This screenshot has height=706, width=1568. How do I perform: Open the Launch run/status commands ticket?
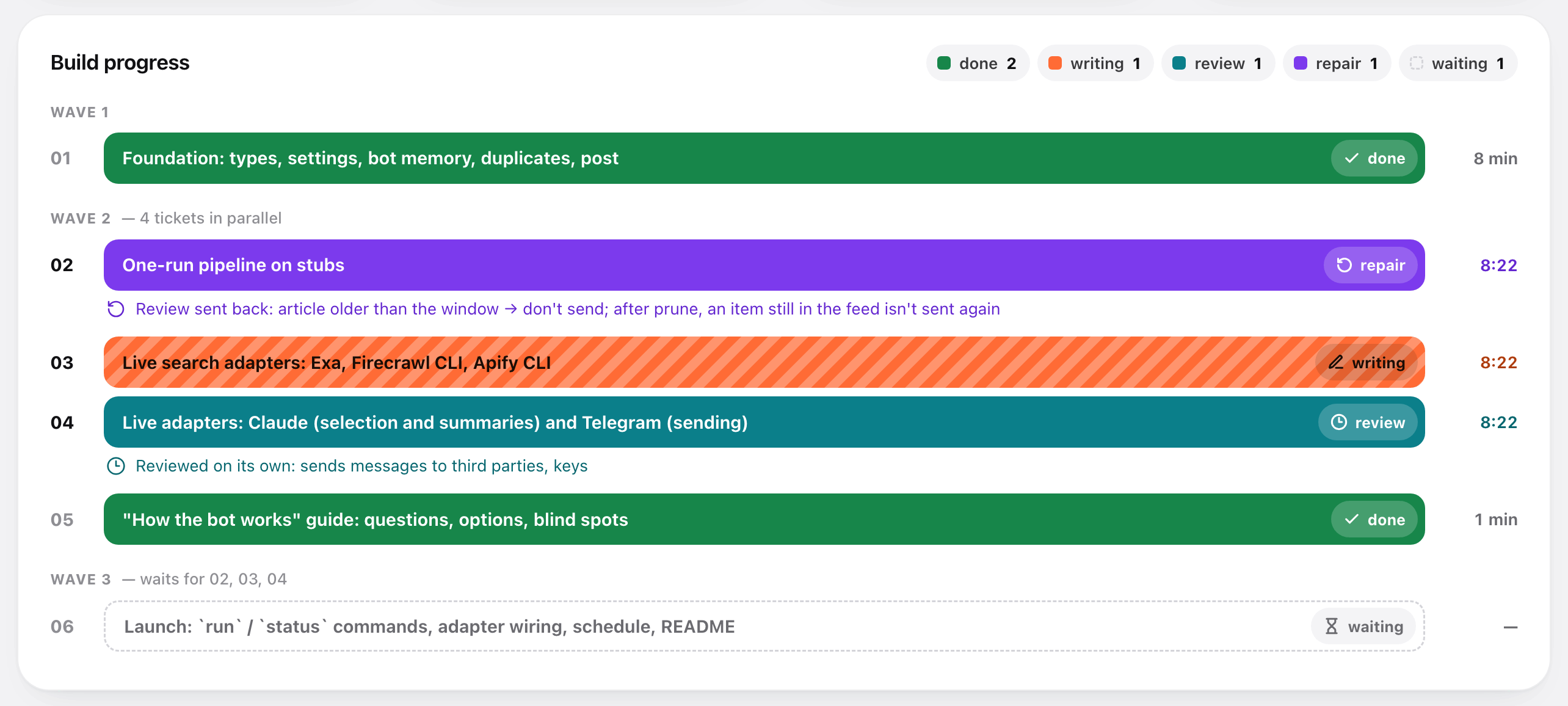(764, 626)
